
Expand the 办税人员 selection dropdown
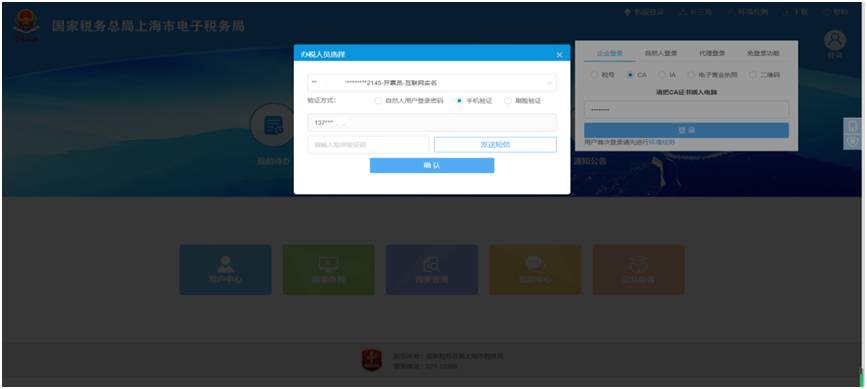(432, 83)
